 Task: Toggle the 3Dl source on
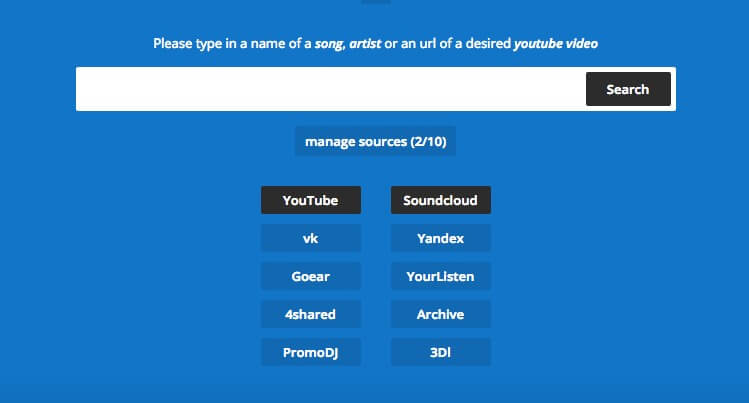[x=440, y=352]
